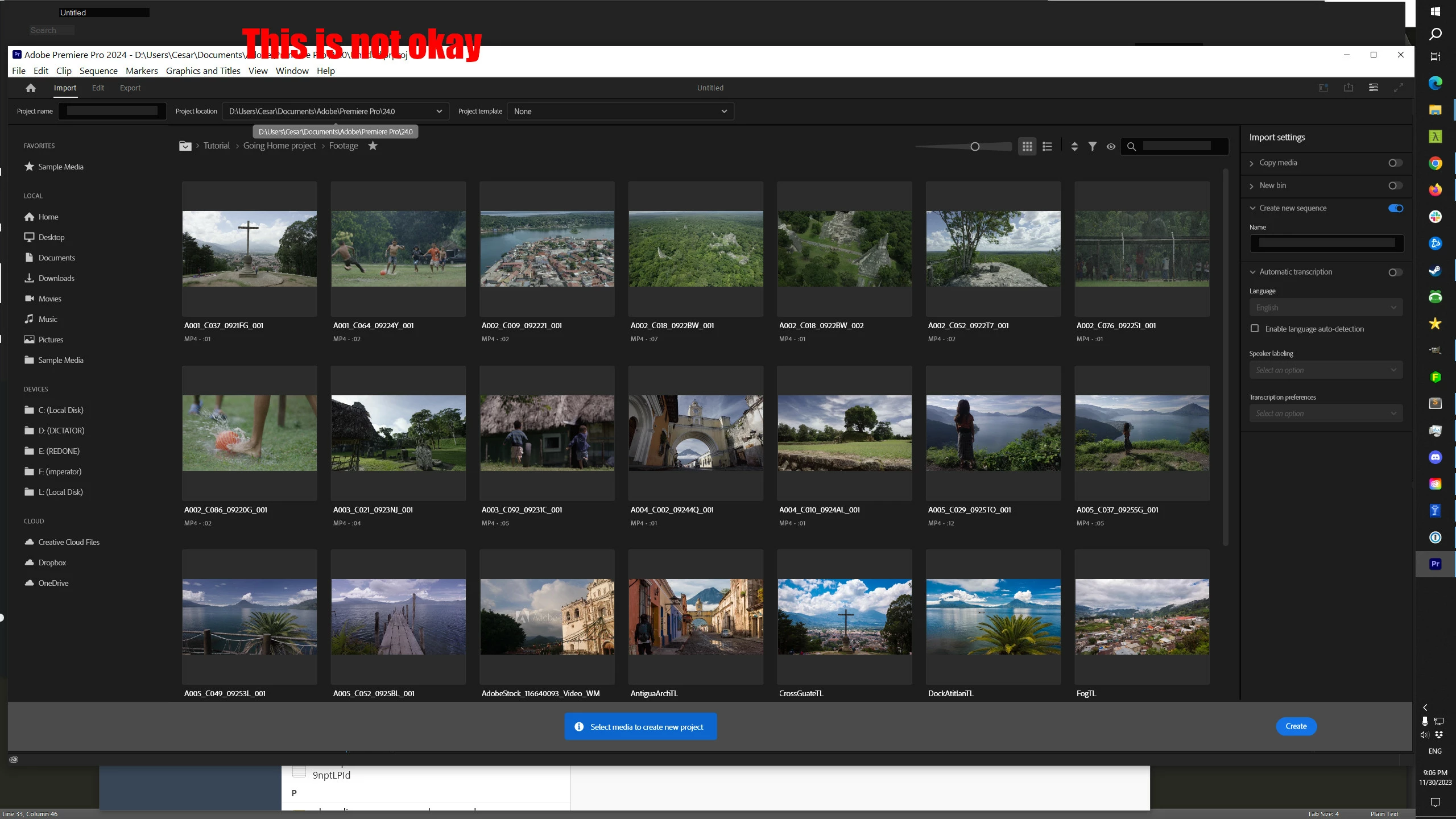Open the Sequence menu
Image resolution: width=1456 pixels, height=819 pixels.
[98, 71]
